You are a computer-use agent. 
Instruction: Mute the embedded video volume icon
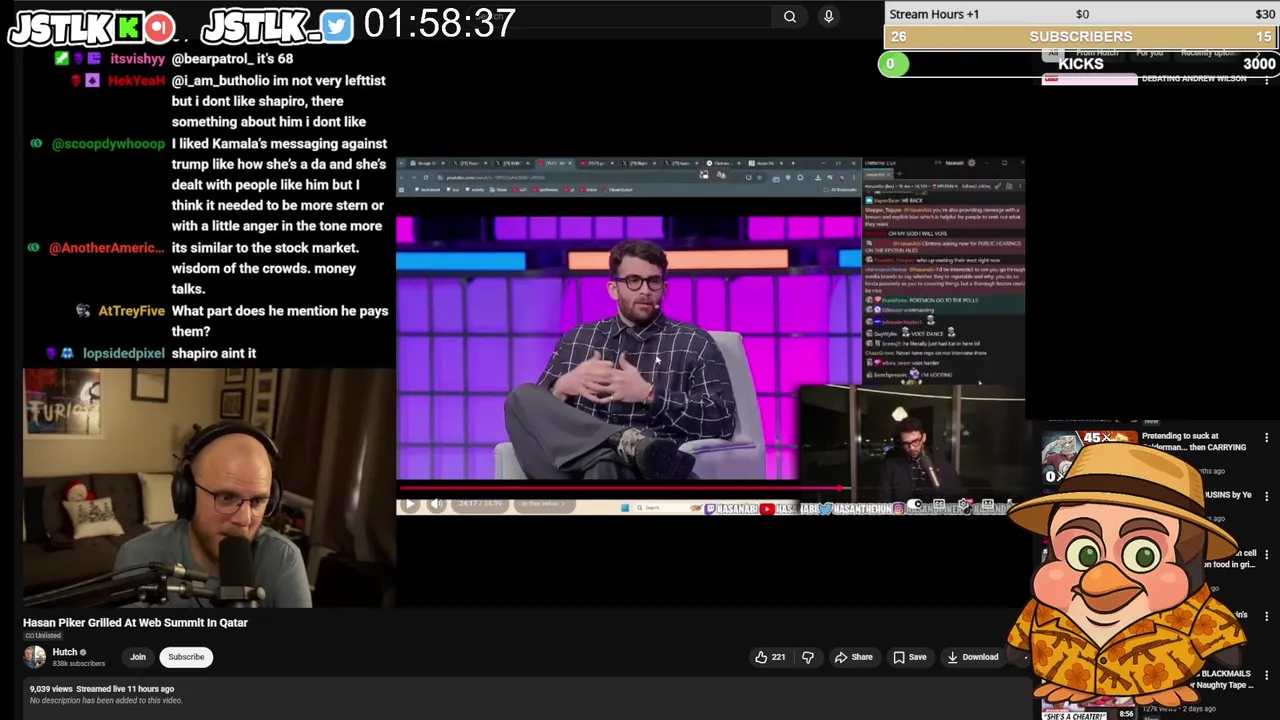click(x=436, y=505)
